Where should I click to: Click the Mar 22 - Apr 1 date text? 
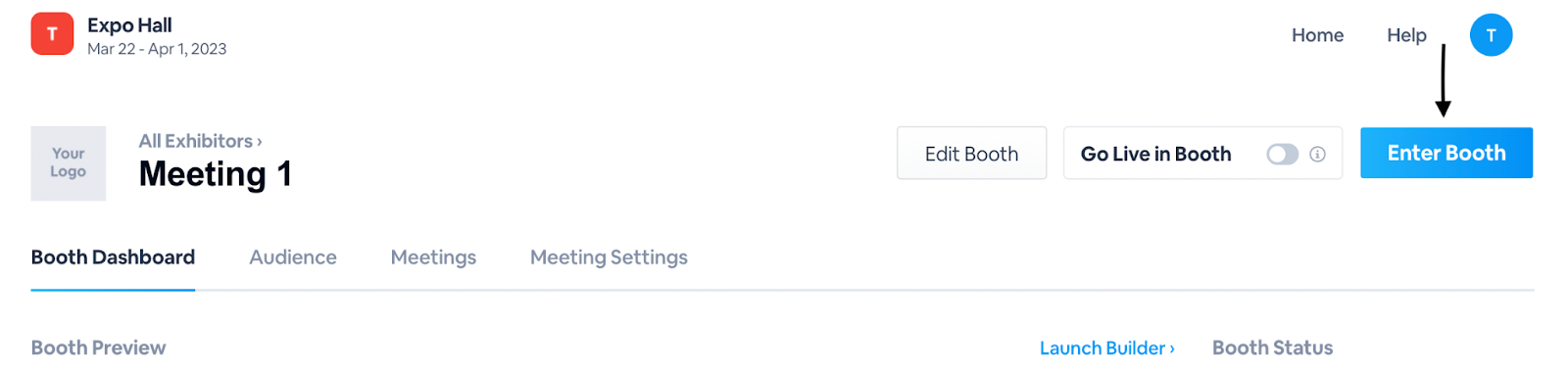point(157,49)
